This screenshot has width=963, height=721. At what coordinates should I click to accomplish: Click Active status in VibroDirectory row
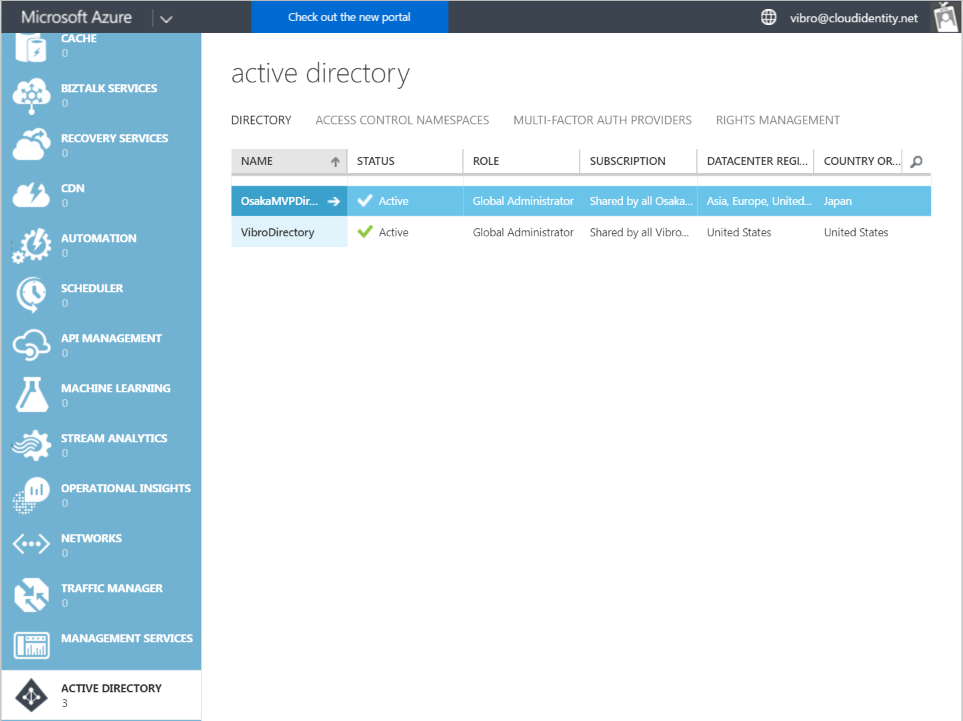point(394,232)
